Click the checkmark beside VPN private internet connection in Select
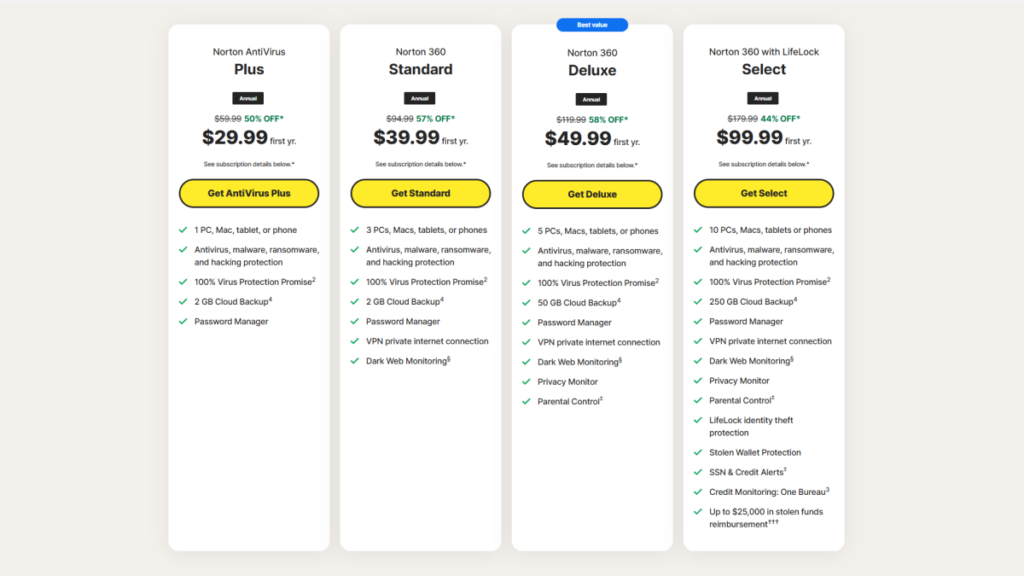Image resolution: width=1024 pixels, height=576 pixels. (x=699, y=341)
